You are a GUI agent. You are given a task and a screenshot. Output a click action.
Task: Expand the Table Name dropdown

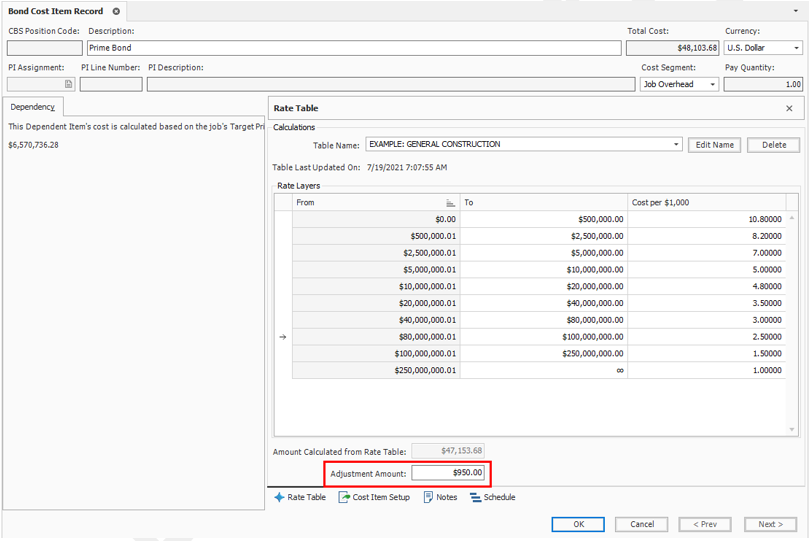coord(676,144)
